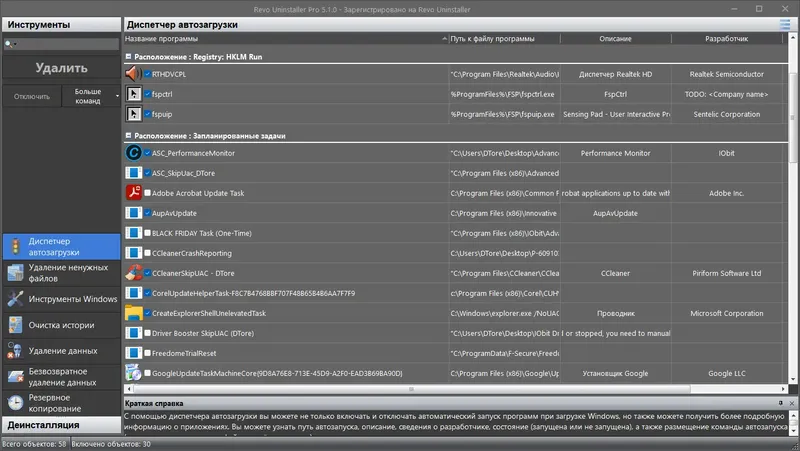
Task: Click the CreateExplorerShellUnelevatedTask folder icon
Action: (x=133, y=313)
